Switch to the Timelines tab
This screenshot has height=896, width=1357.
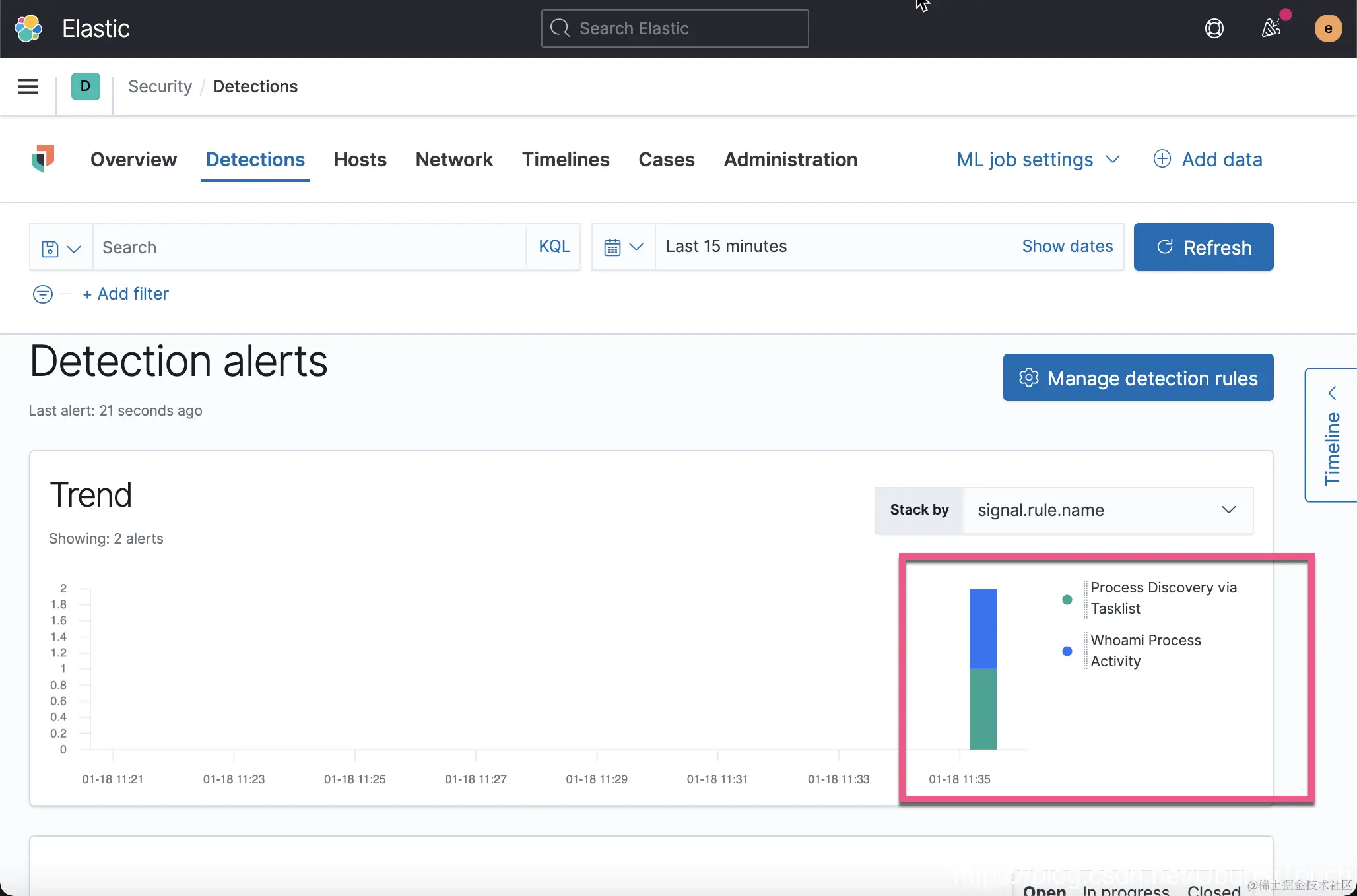(566, 160)
